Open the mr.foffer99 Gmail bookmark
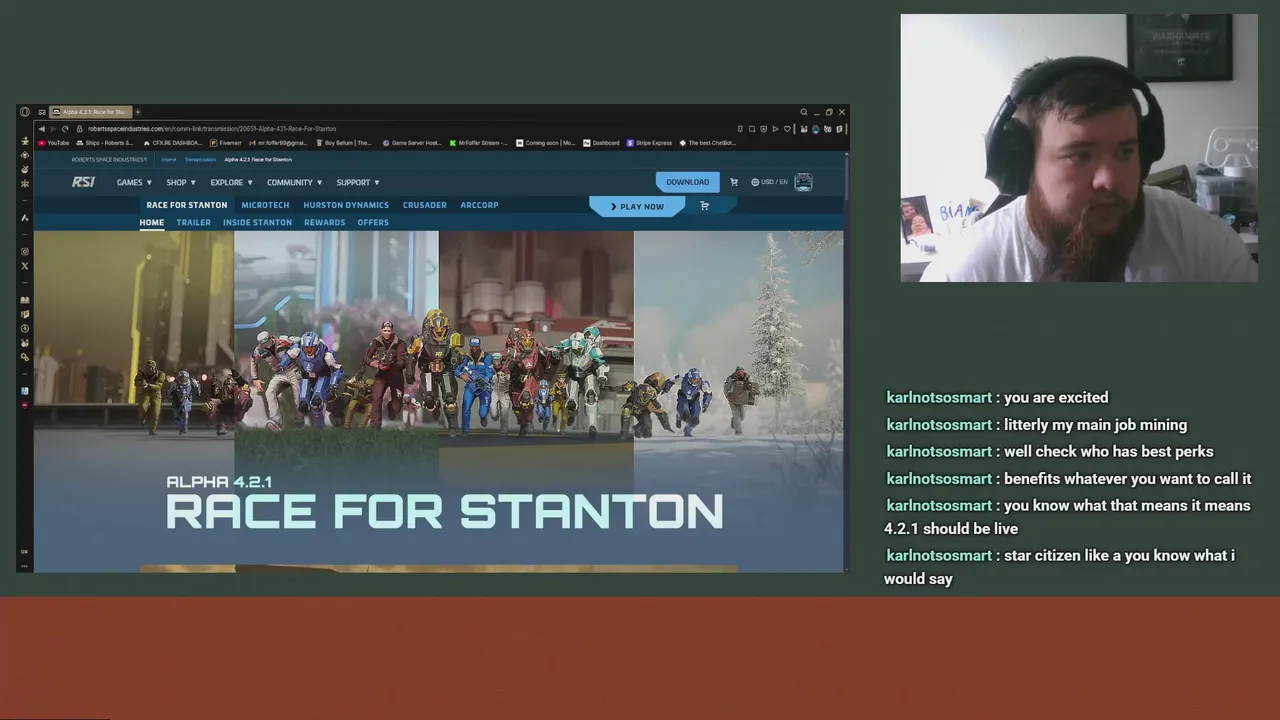 click(279, 143)
